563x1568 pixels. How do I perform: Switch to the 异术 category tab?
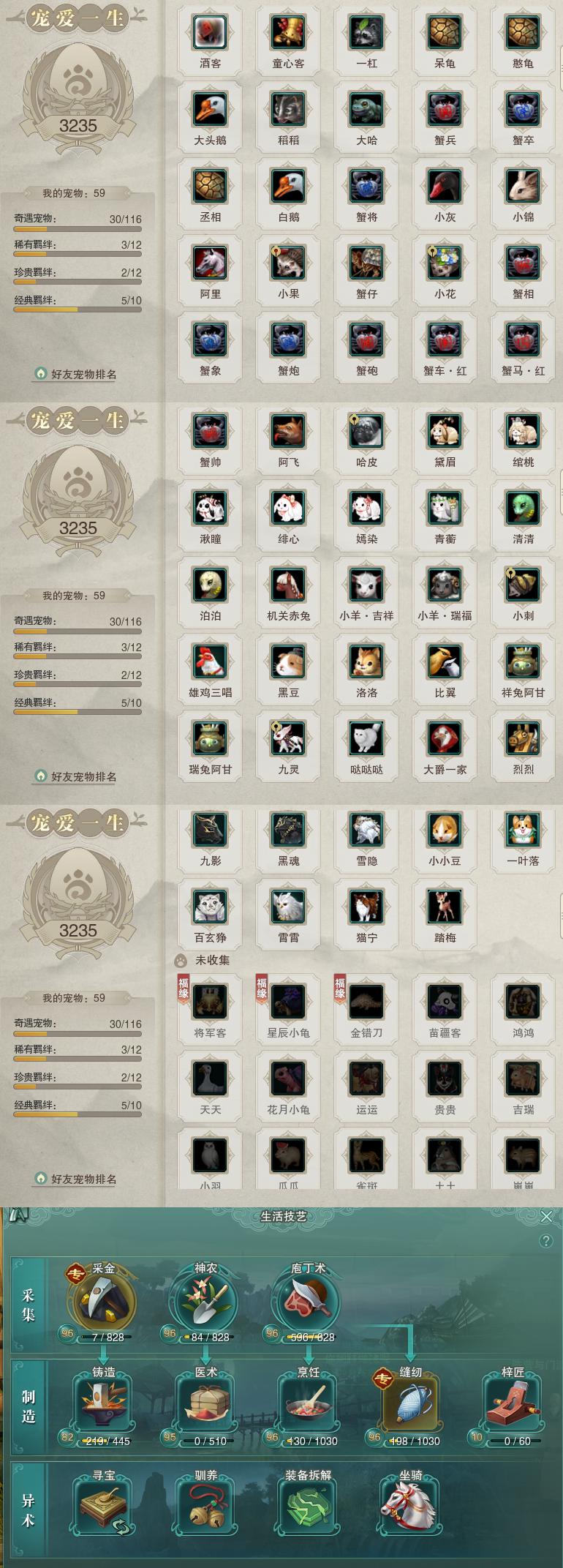pos(29,1512)
